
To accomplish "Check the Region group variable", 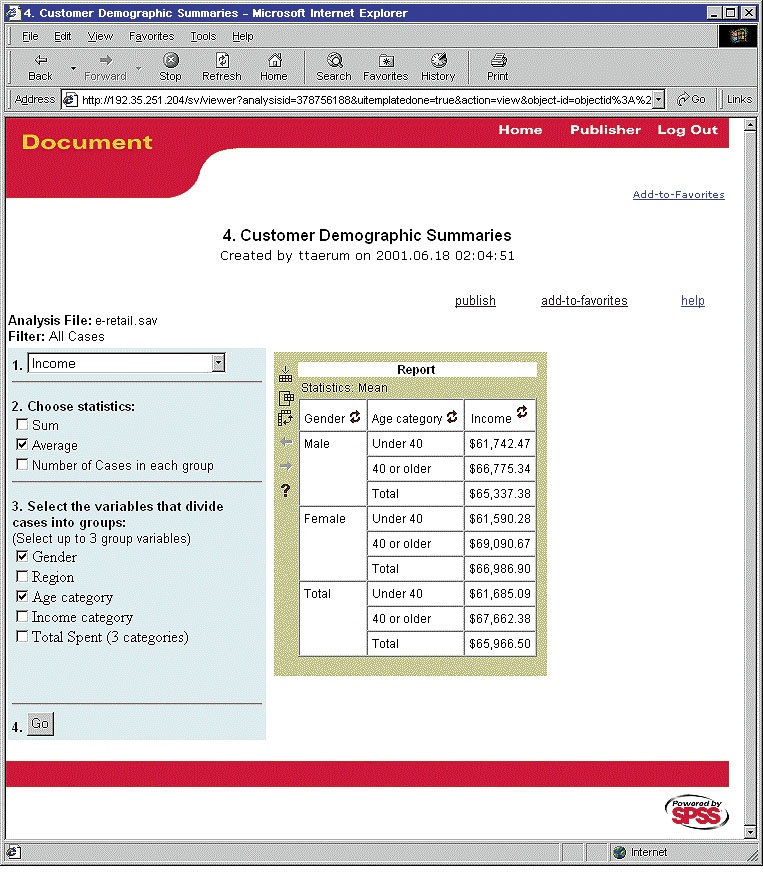I will [x=22, y=576].
